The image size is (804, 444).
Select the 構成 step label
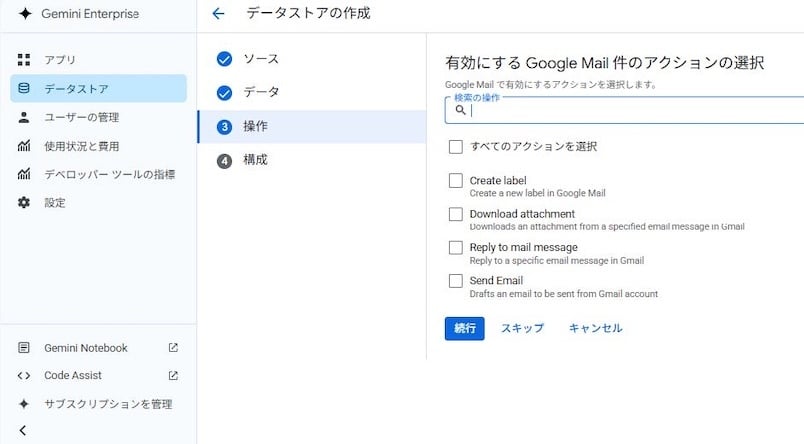pyautogui.click(x=255, y=160)
